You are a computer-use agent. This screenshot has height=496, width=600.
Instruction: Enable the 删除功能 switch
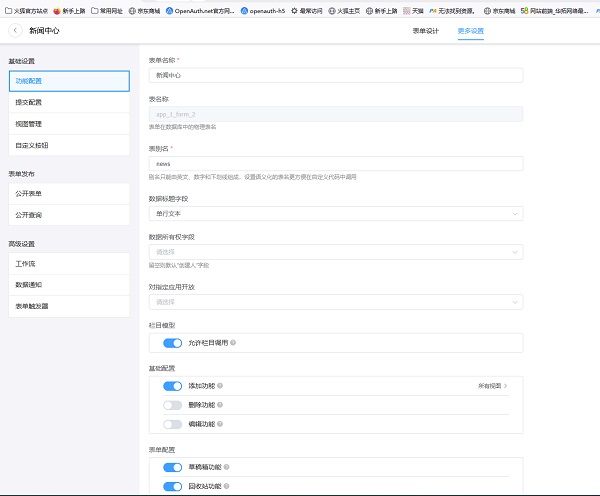pos(173,405)
